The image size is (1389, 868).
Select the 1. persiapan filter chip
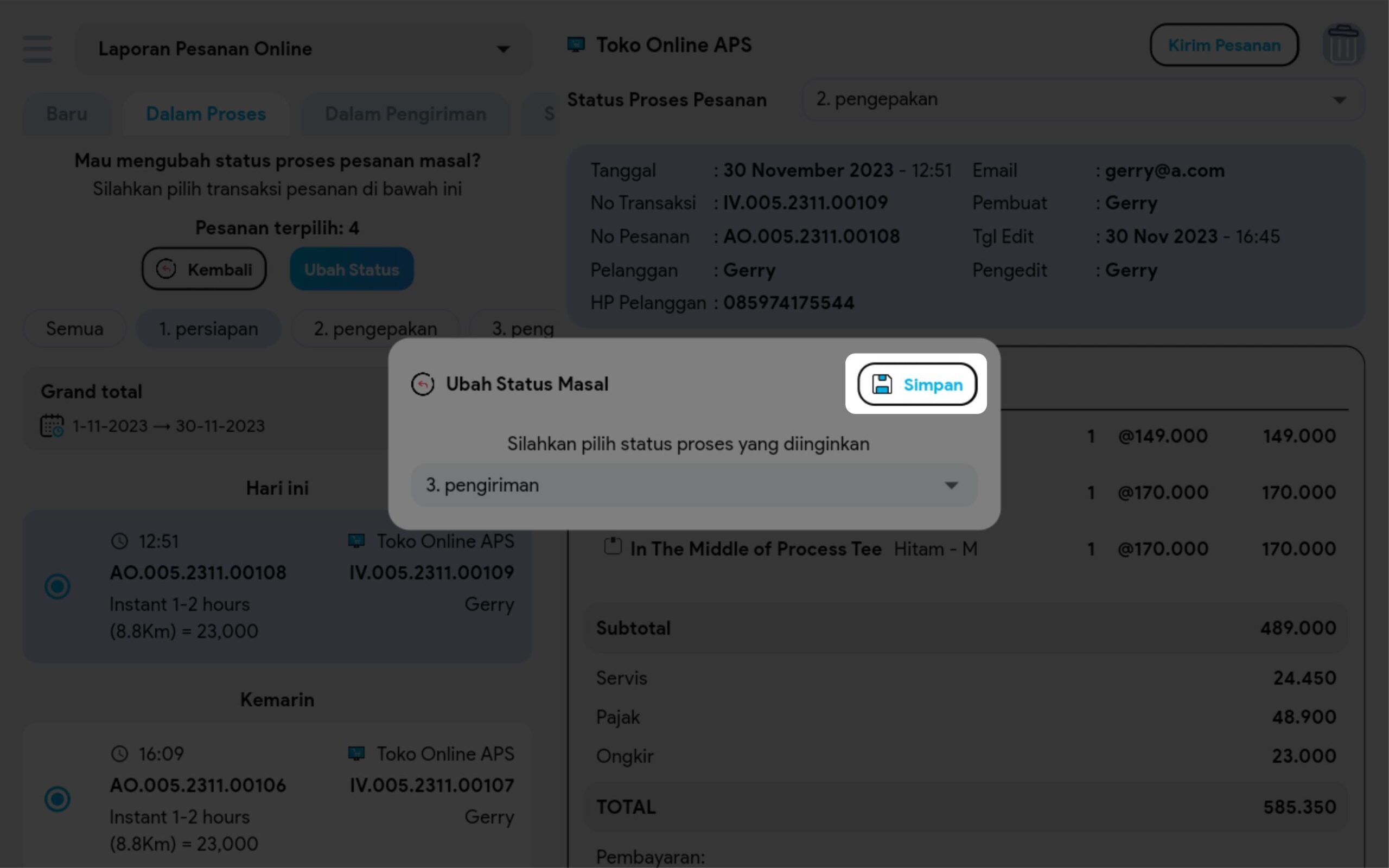pyautogui.click(x=208, y=329)
